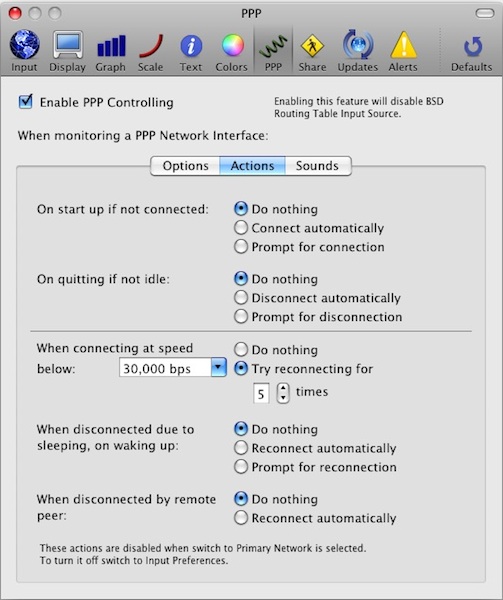Click the Alerts warning triangle icon
The image size is (503, 600).
[x=404, y=45]
